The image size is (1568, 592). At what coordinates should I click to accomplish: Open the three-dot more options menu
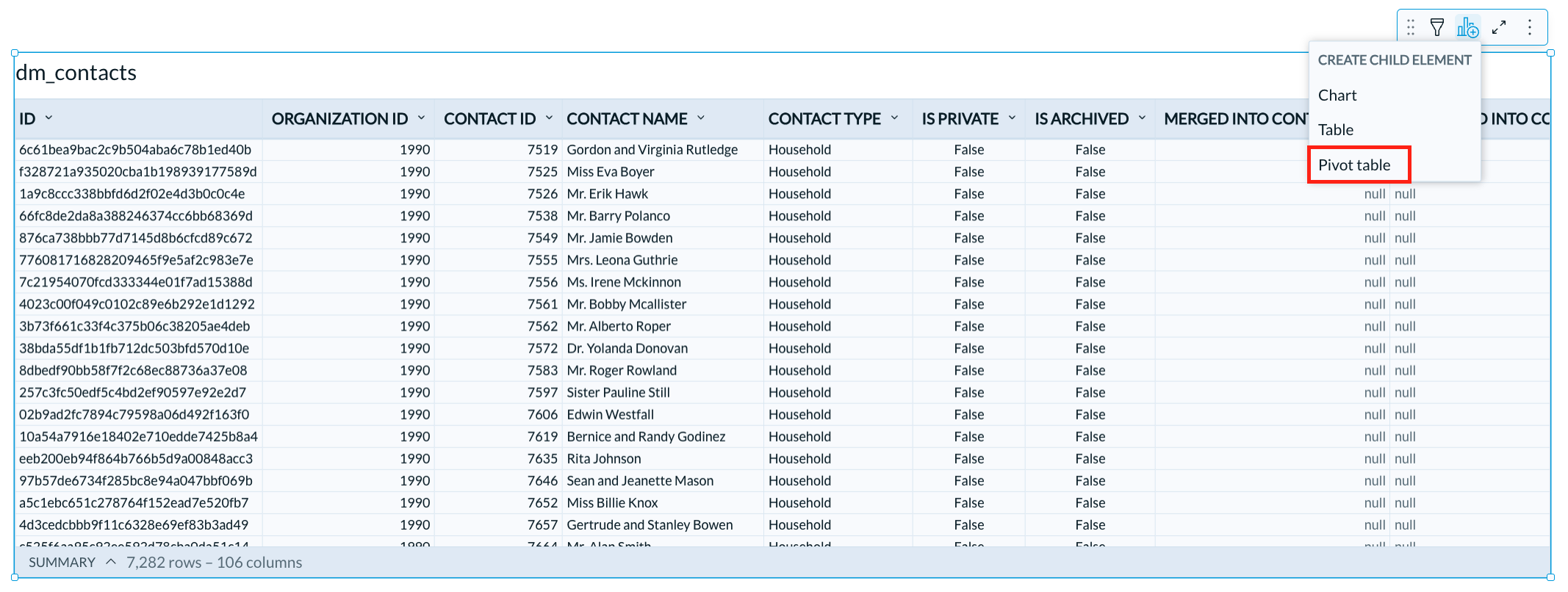click(x=1530, y=28)
